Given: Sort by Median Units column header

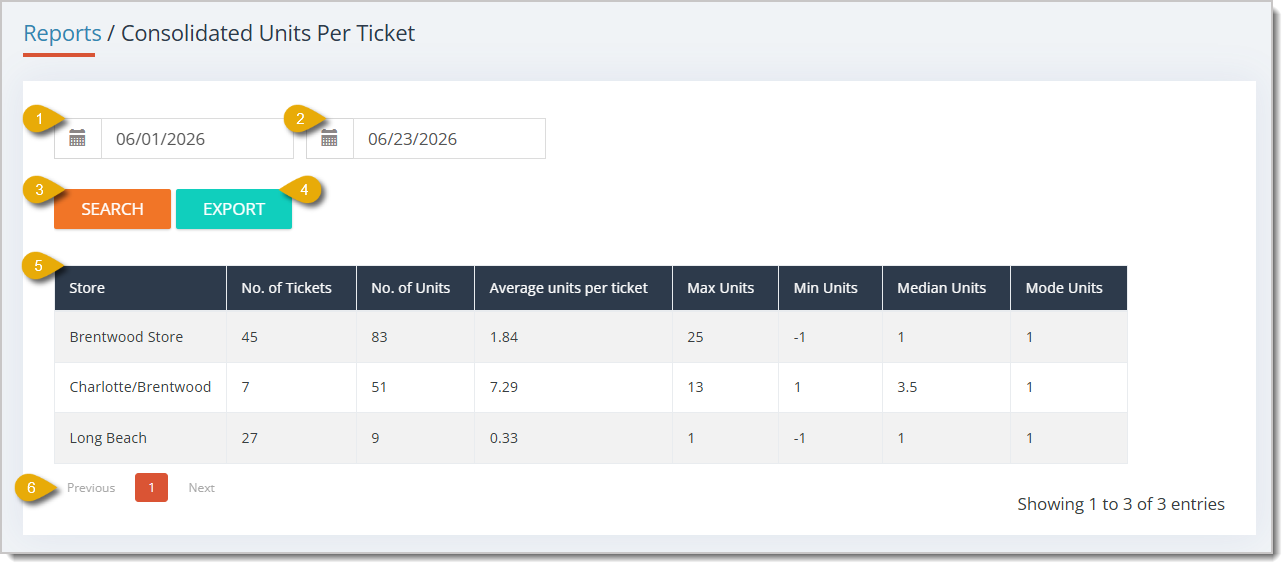Looking at the screenshot, I should pyautogui.click(x=946, y=288).
